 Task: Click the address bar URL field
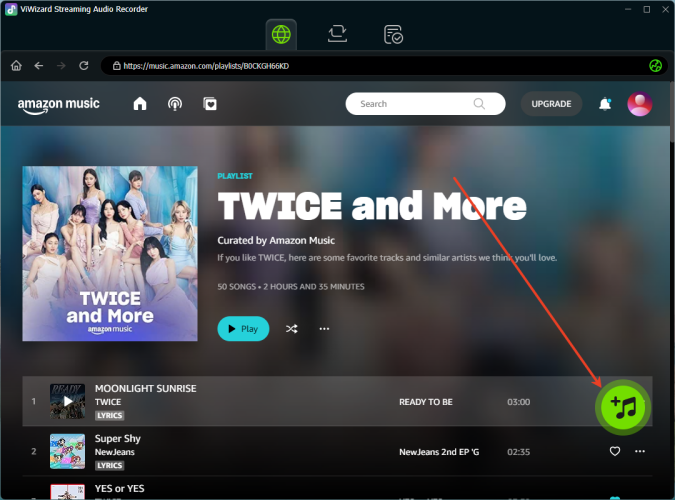pyautogui.click(x=384, y=66)
